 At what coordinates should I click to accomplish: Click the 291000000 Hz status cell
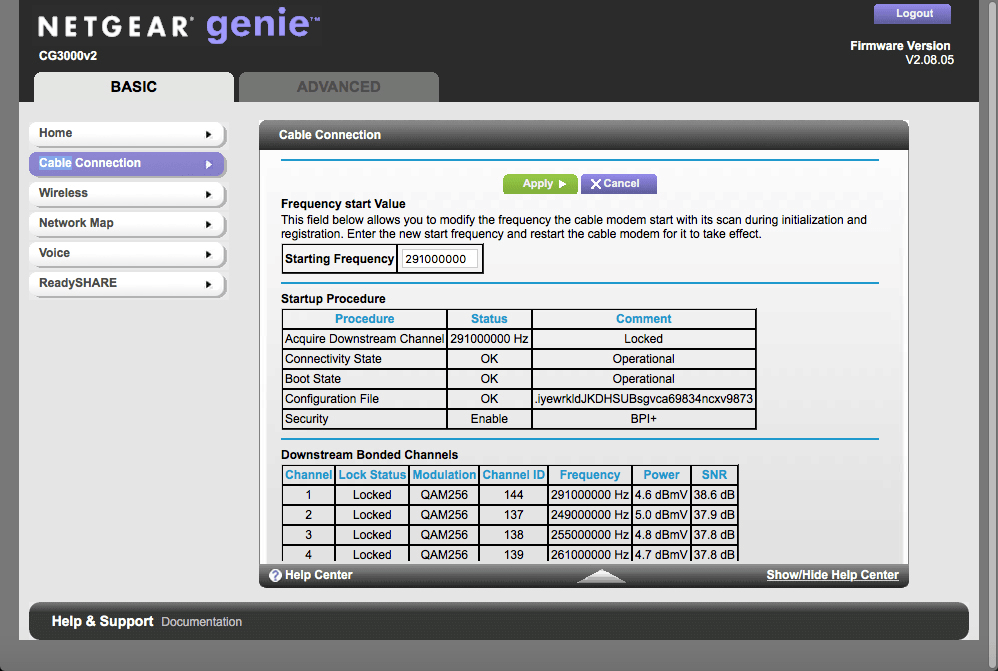click(489, 339)
